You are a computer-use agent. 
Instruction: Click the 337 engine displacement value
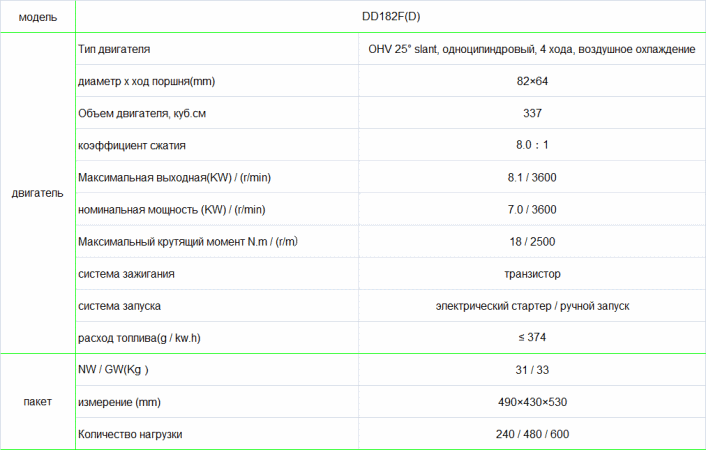[x=532, y=113]
